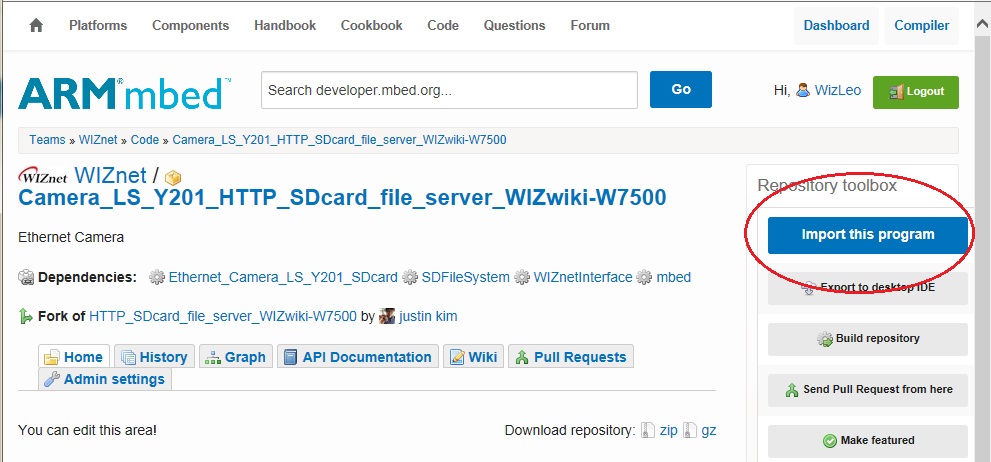Click the Camera_LS_Y201 breadcrumb link
Screen dimensions: 991x462
tap(339, 140)
